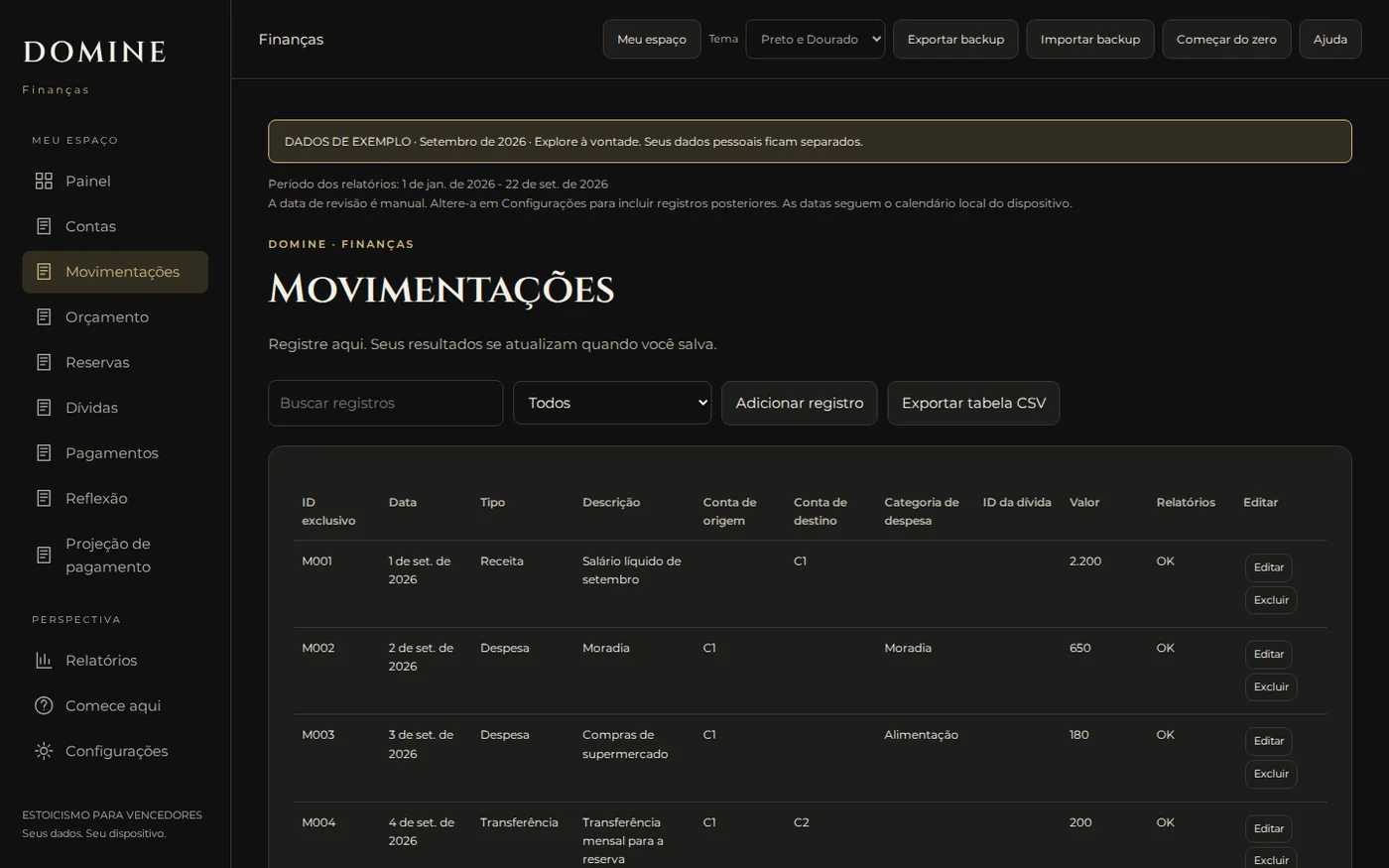1389x868 pixels.
Task: Open the Tema dropdown Preto e Dourado
Action: (x=815, y=40)
